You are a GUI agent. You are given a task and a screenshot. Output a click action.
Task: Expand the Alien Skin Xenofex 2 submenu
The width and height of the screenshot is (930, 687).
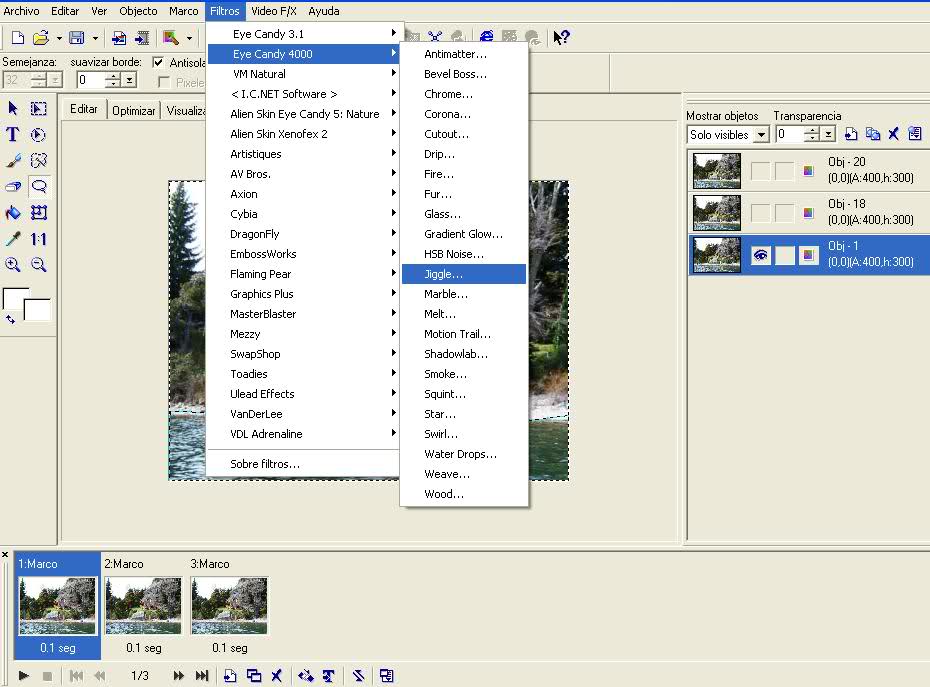click(302, 134)
